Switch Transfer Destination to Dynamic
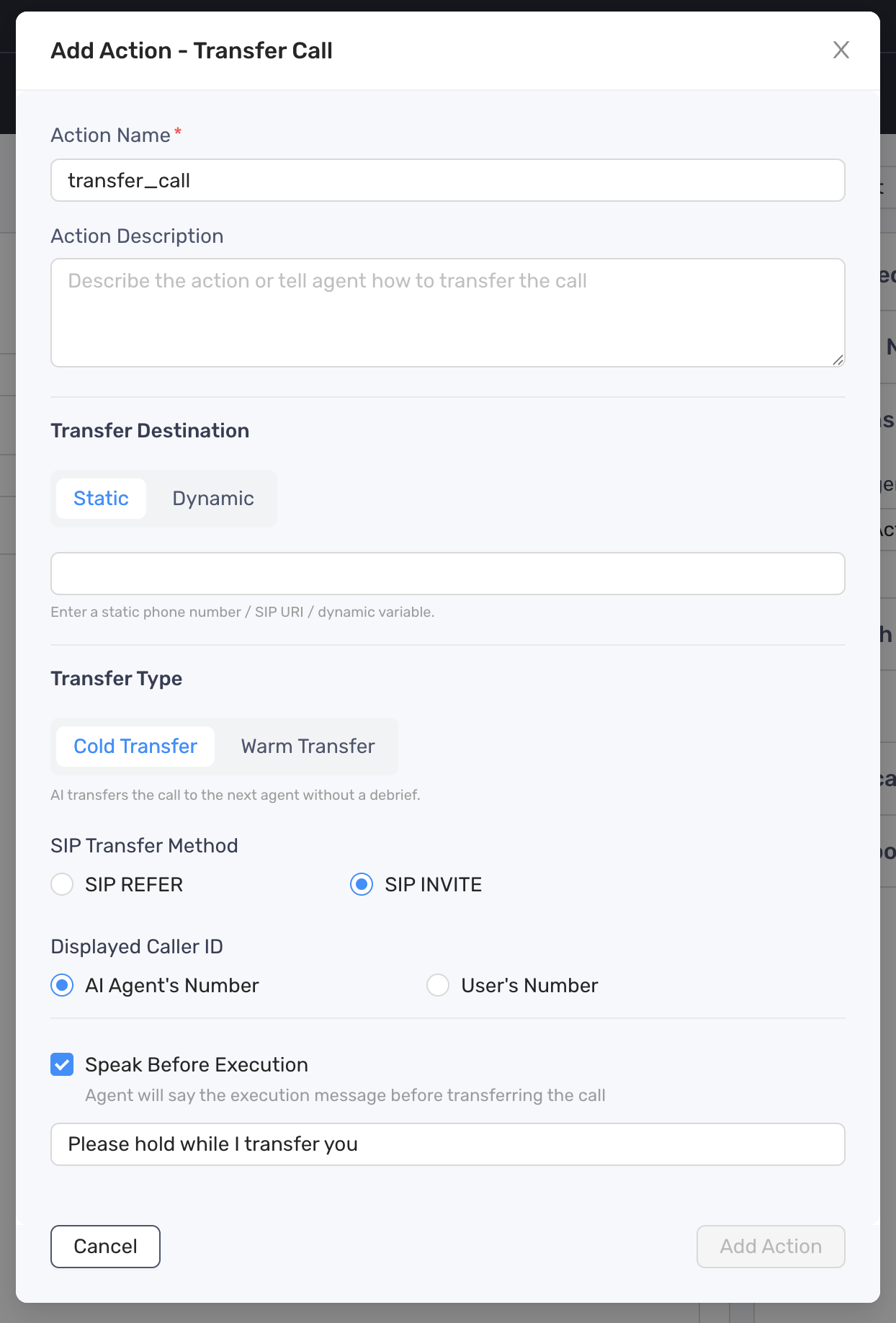Screen dimensions: 896x1323 click(x=213, y=499)
